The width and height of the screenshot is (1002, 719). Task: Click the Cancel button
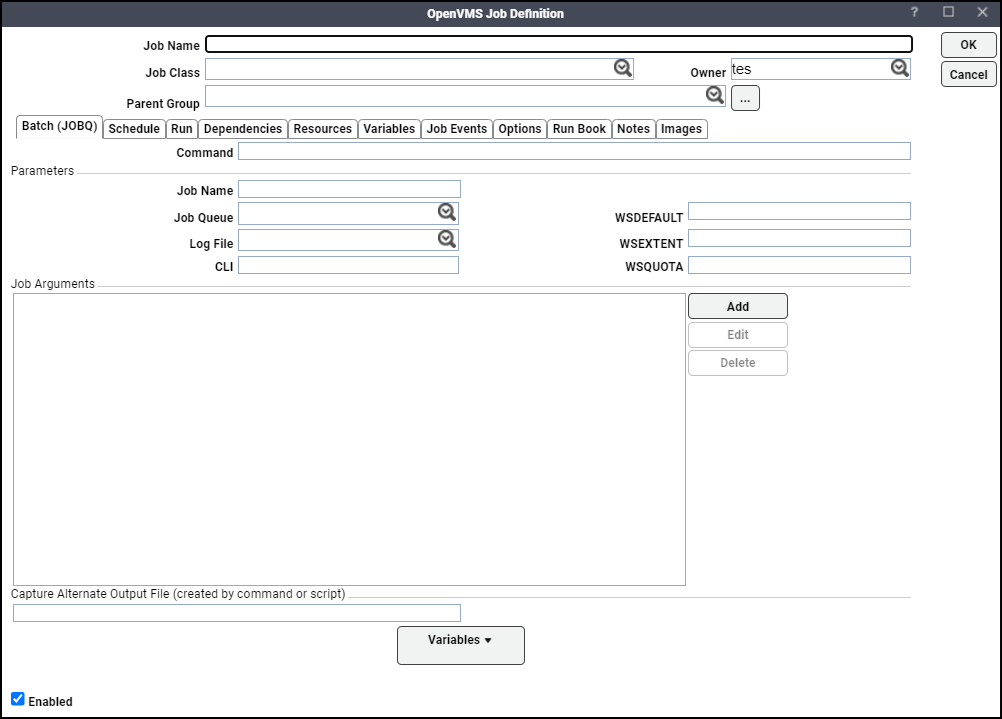968,74
